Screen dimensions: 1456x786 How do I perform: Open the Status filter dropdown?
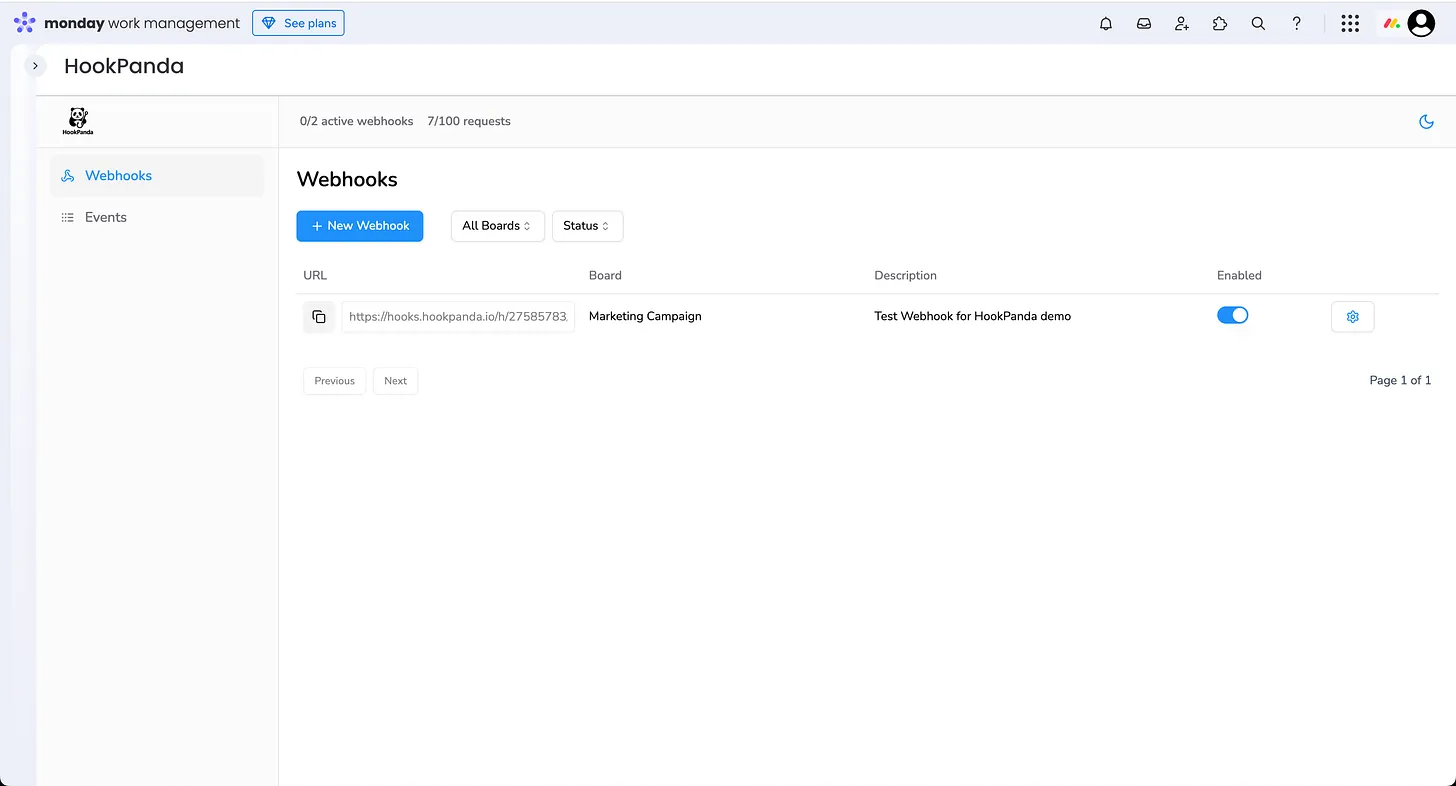(x=587, y=226)
